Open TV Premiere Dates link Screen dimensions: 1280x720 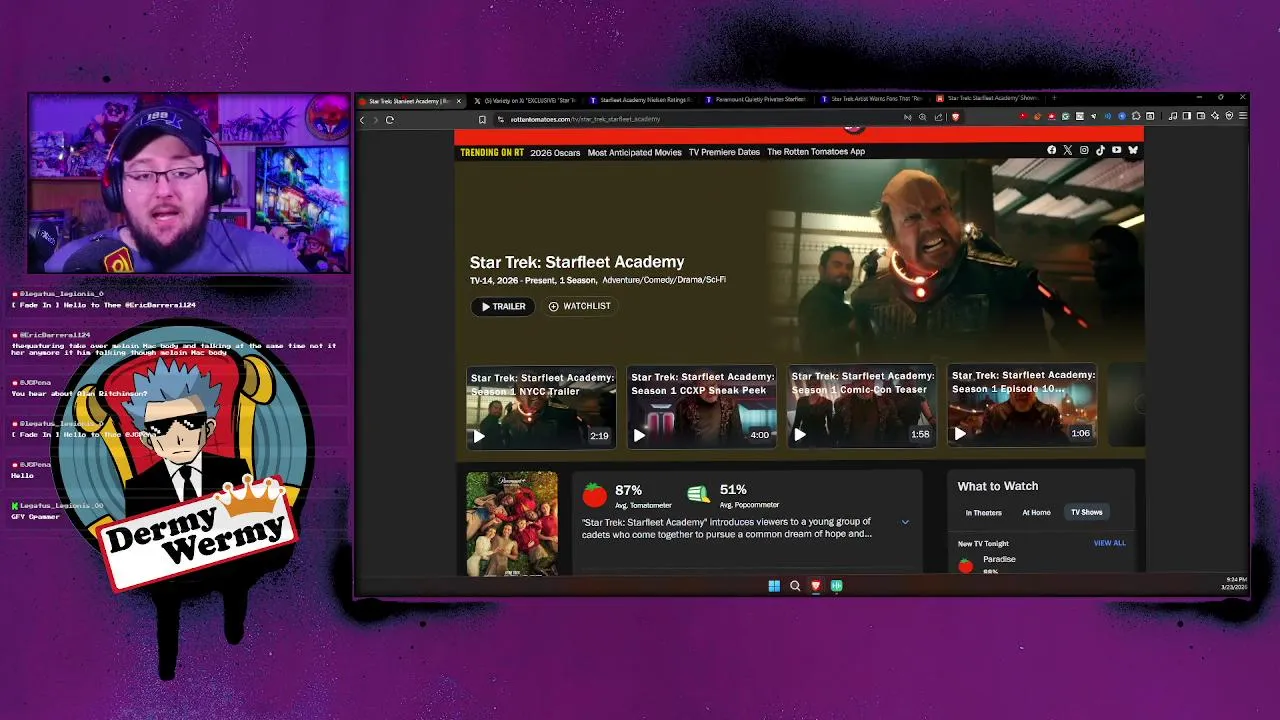(x=724, y=152)
